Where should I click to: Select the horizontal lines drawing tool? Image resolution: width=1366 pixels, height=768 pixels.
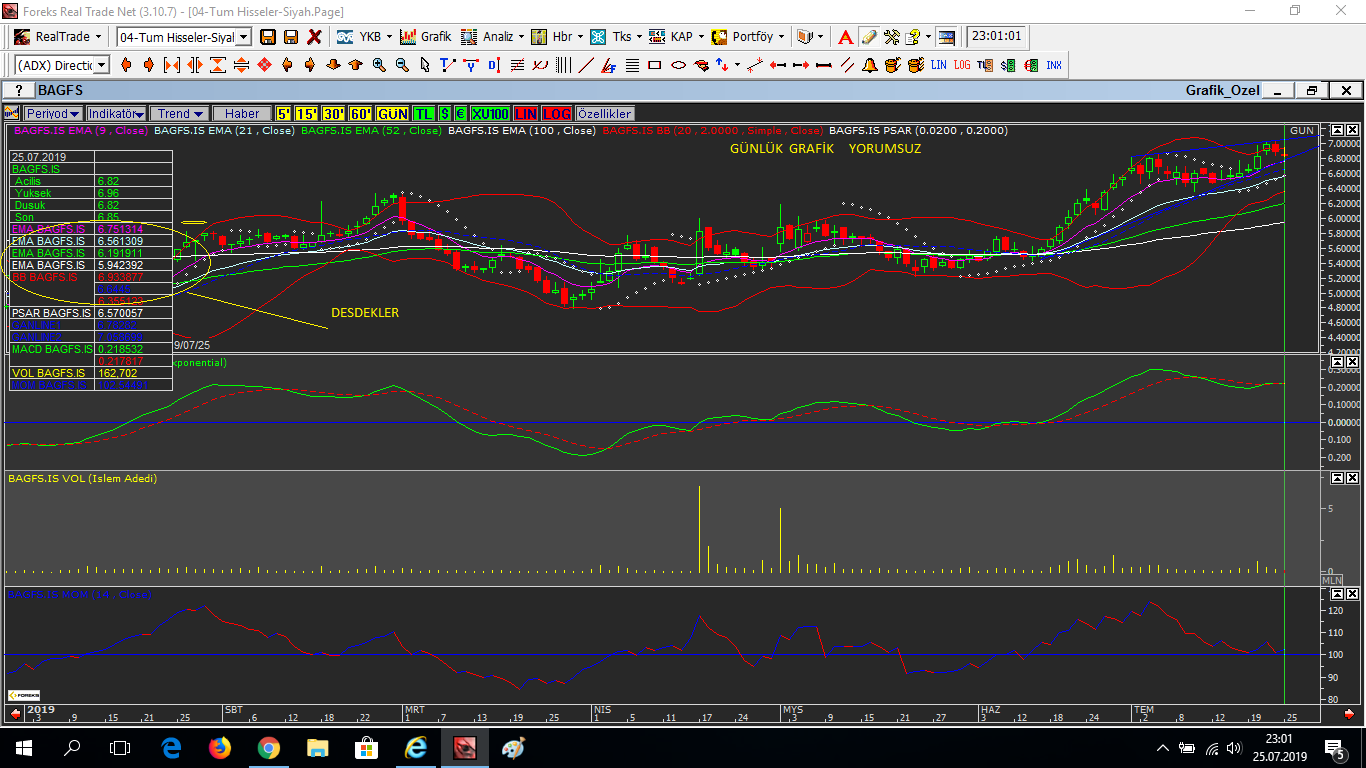pyautogui.click(x=632, y=65)
